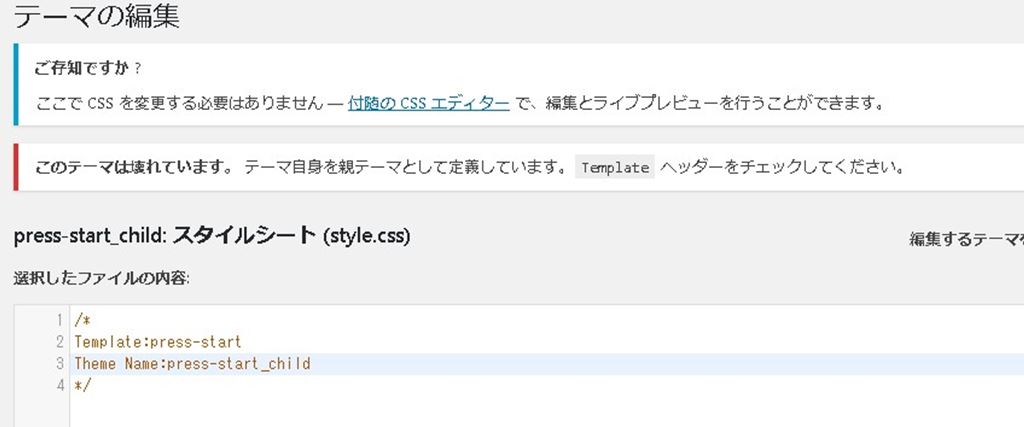Open the 付随の CSS エディター link
The width and height of the screenshot is (1024, 427).
[428, 103]
